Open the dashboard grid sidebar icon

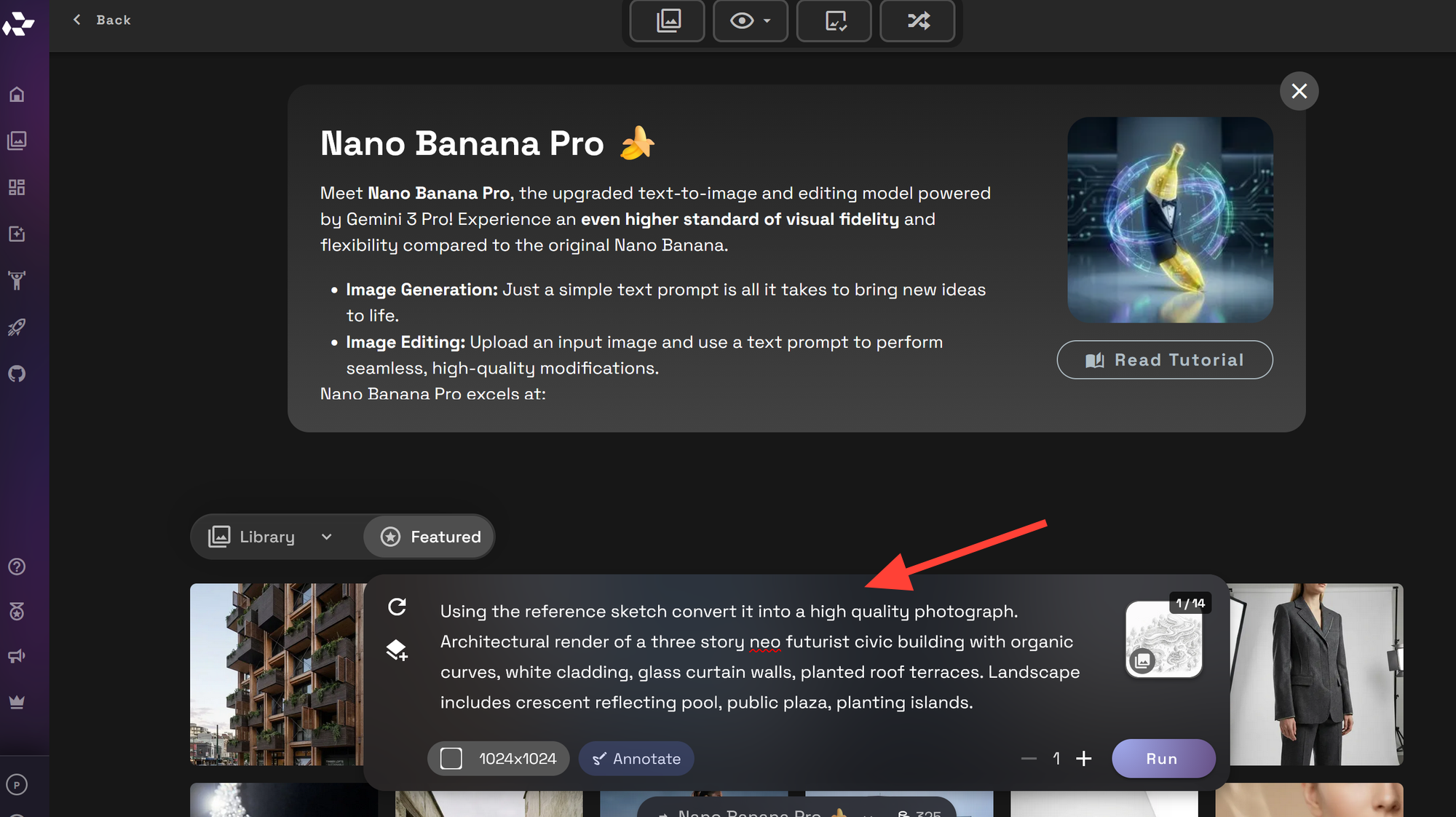(x=17, y=187)
